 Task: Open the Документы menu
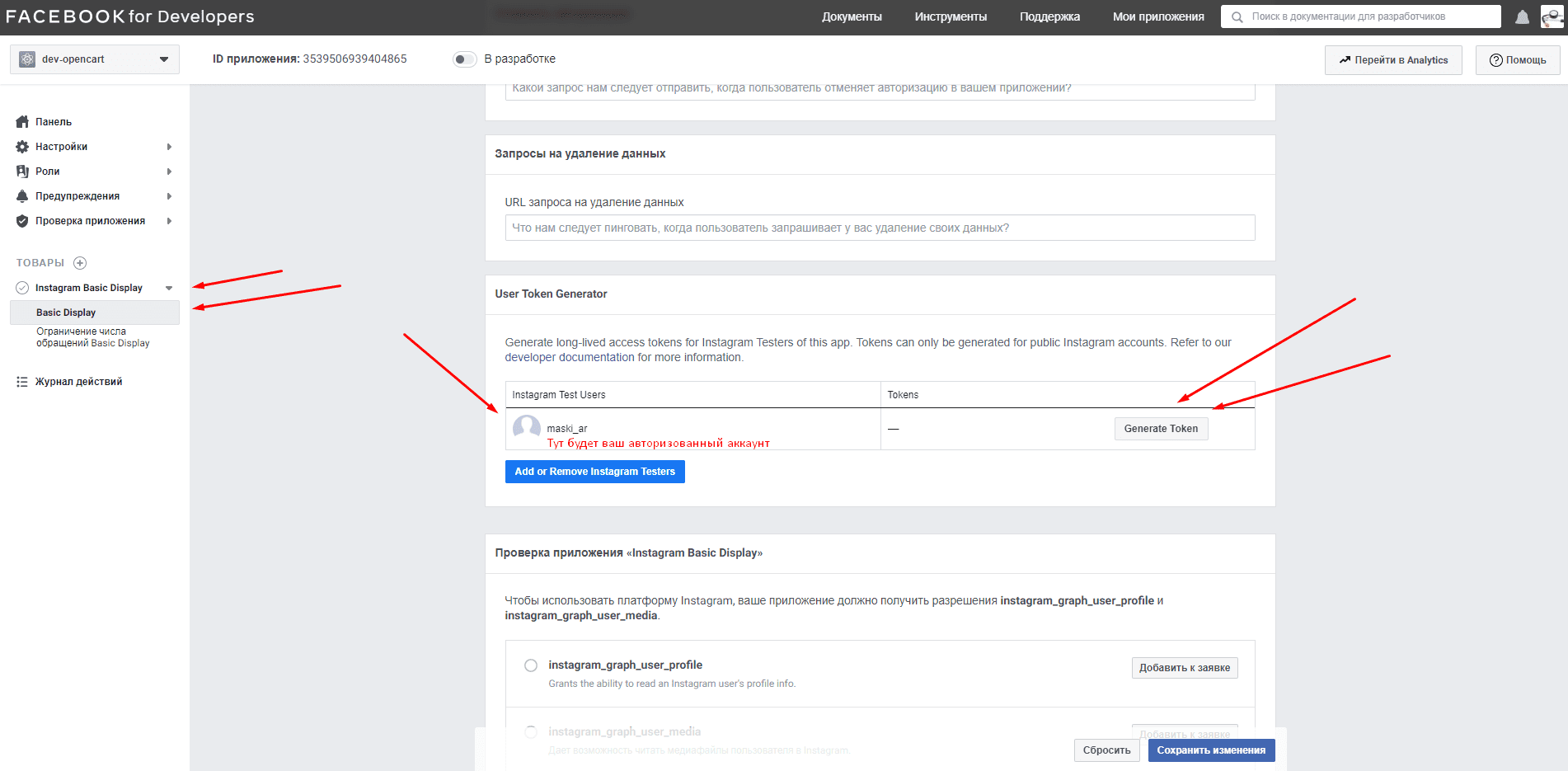[x=852, y=16]
